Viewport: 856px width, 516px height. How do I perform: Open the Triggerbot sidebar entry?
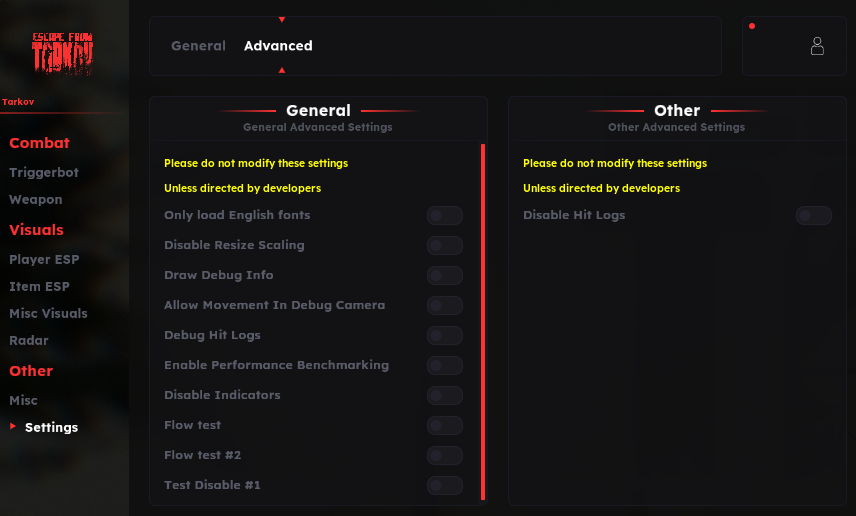point(44,172)
